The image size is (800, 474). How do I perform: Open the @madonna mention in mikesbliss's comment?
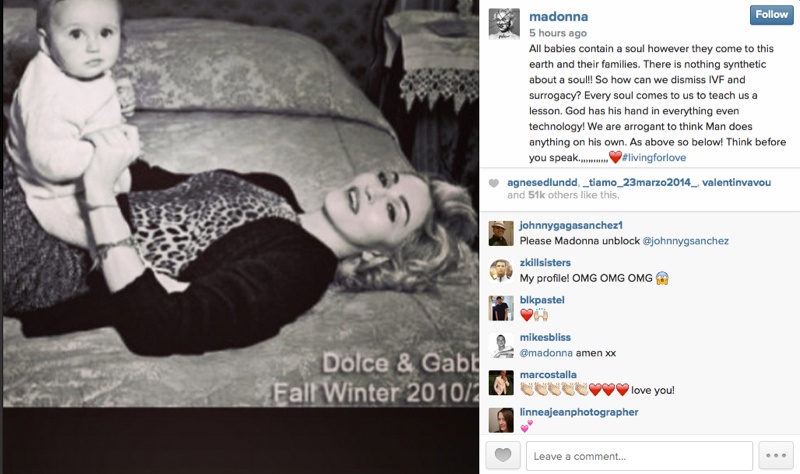[546, 353]
